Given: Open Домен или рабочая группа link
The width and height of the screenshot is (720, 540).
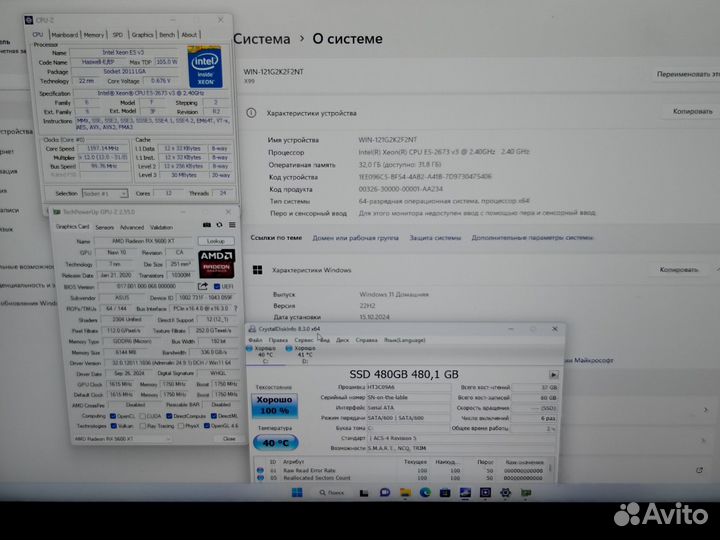Looking at the screenshot, I should tap(355, 238).
